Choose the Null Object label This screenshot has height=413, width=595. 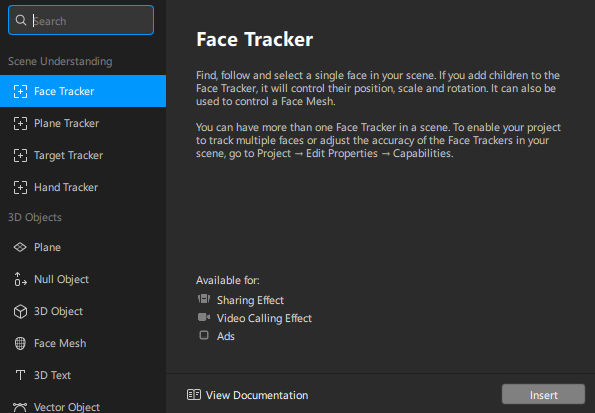tap(61, 280)
